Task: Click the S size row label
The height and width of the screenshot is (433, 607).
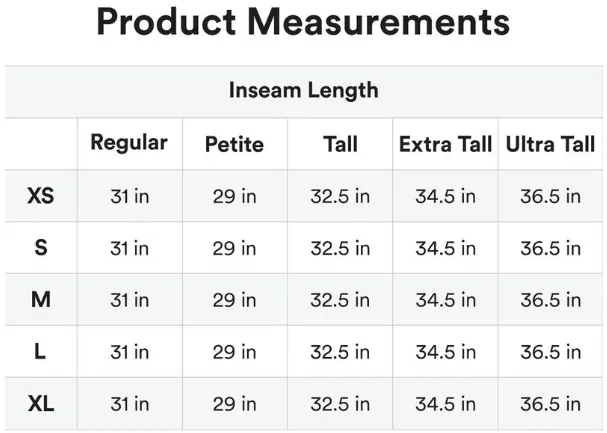Action: (41, 248)
